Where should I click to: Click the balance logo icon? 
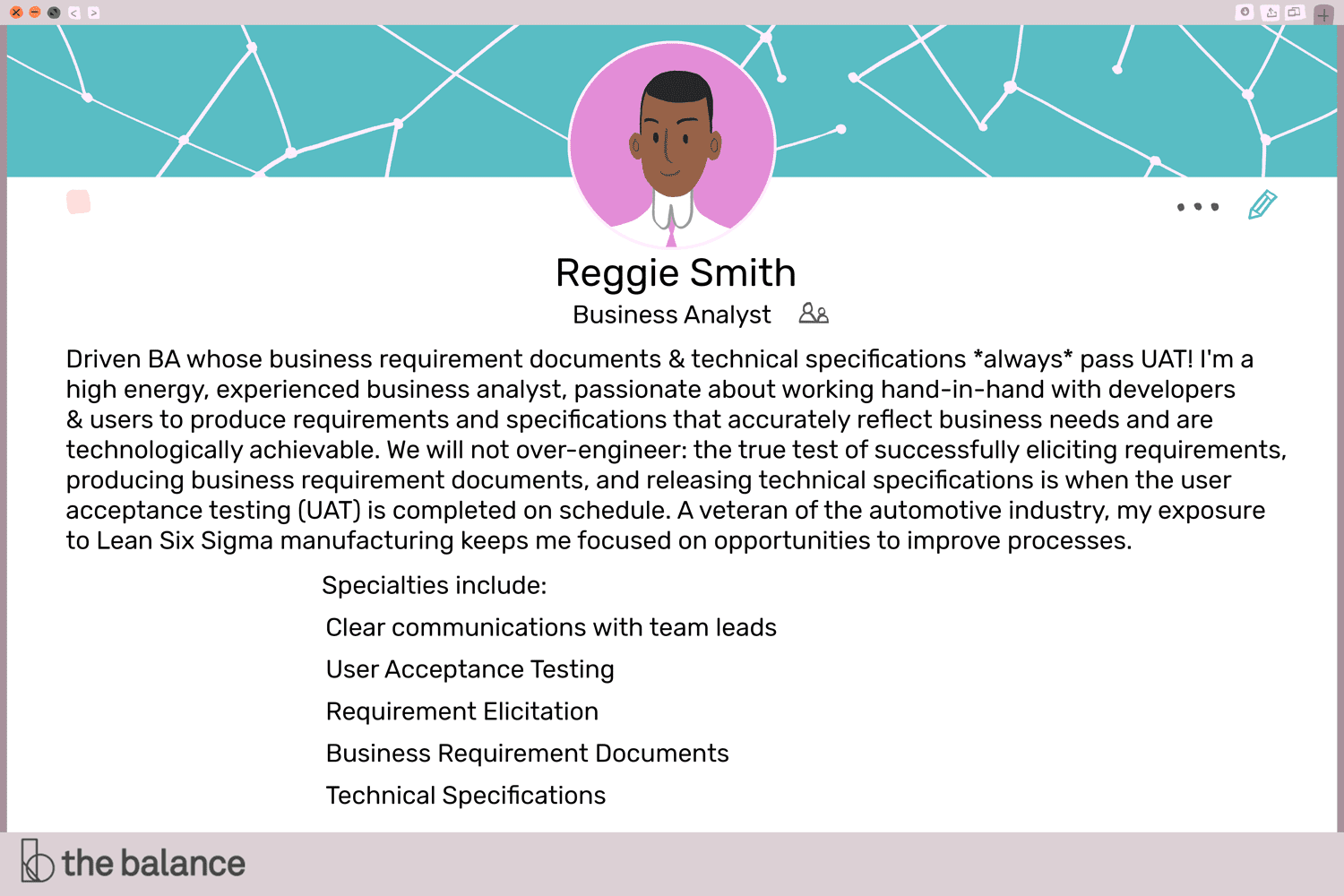pyautogui.click(x=37, y=860)
